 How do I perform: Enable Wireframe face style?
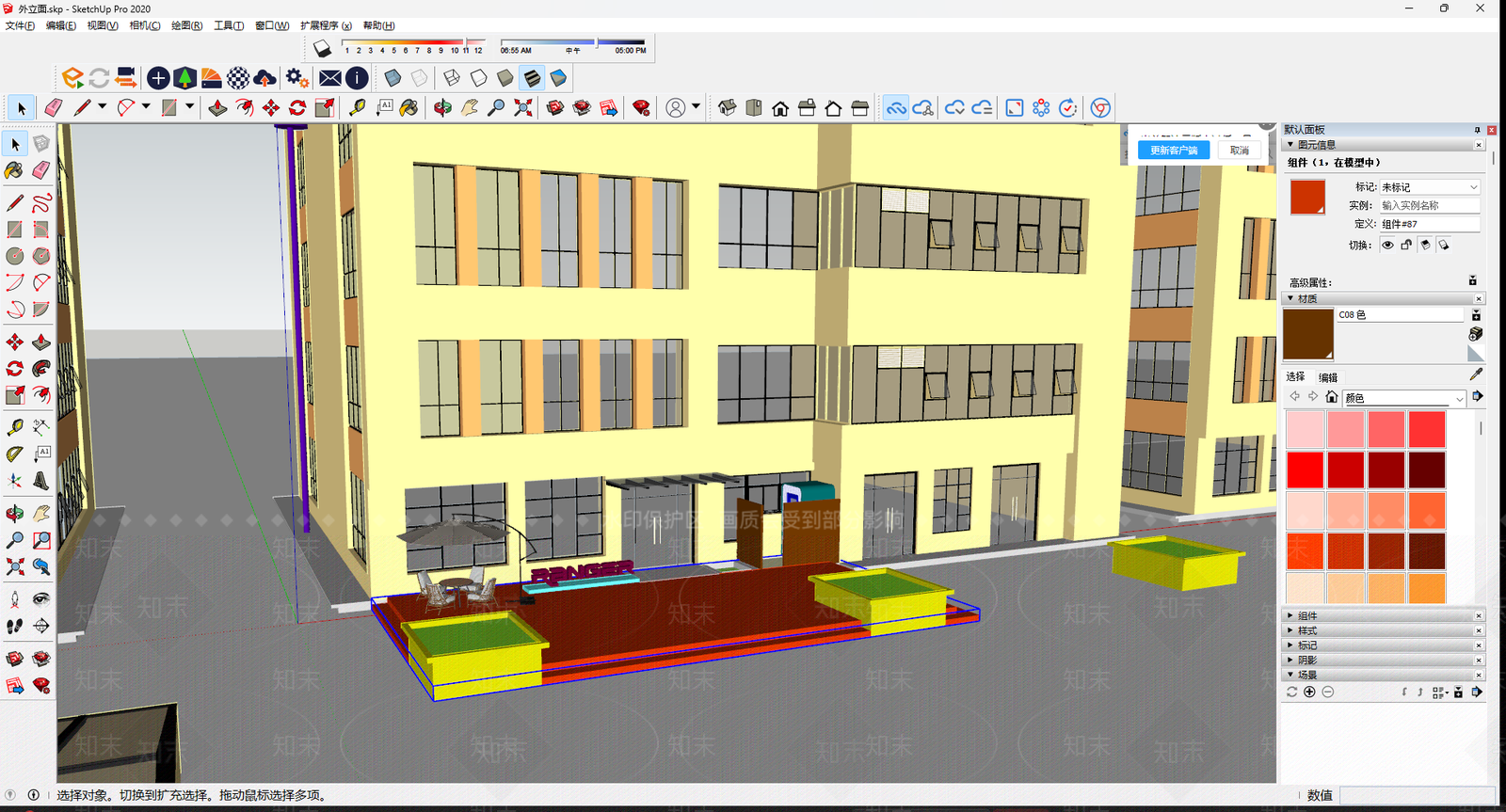click(452, 78)
